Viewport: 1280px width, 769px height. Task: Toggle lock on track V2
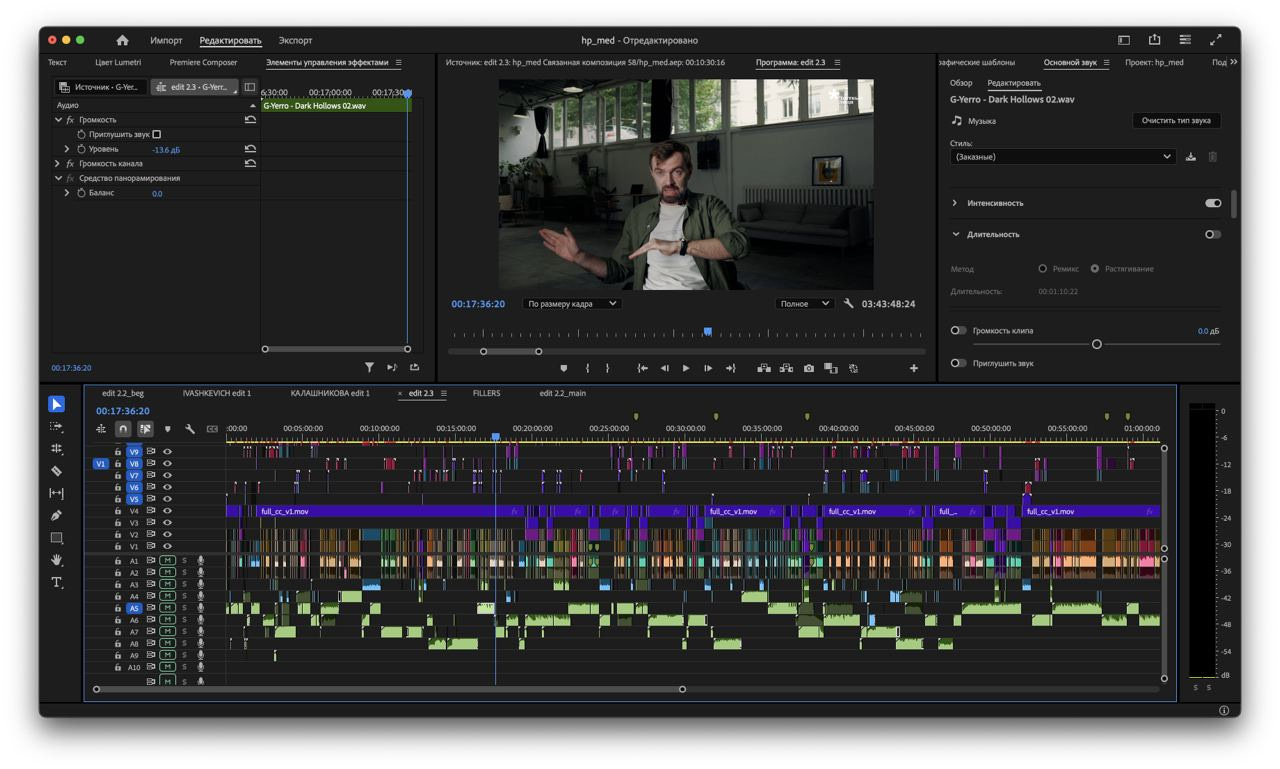click(x=117, y=535)
